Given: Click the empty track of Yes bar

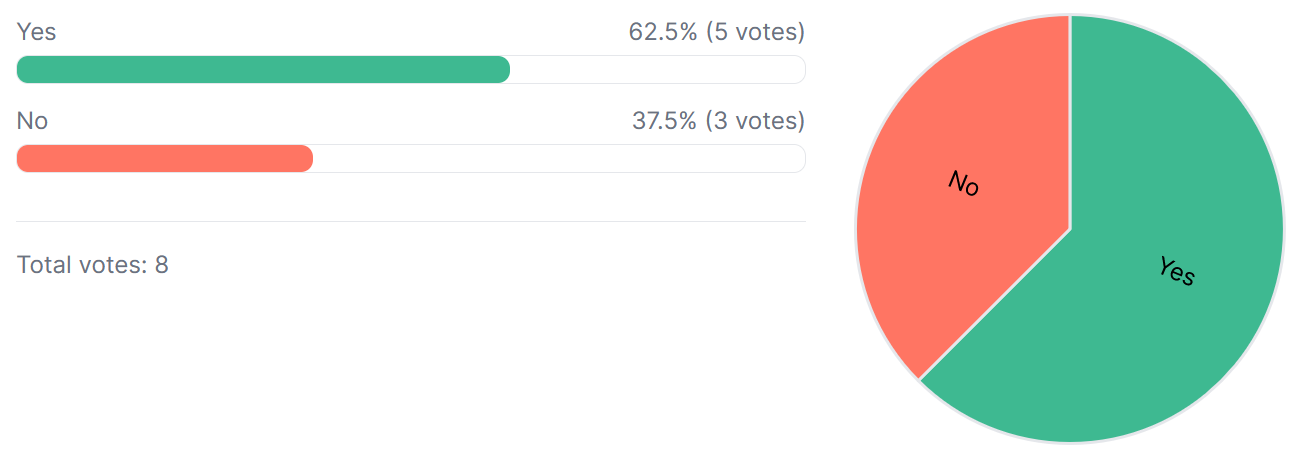Looking at the screenshot, I should 658,69.
